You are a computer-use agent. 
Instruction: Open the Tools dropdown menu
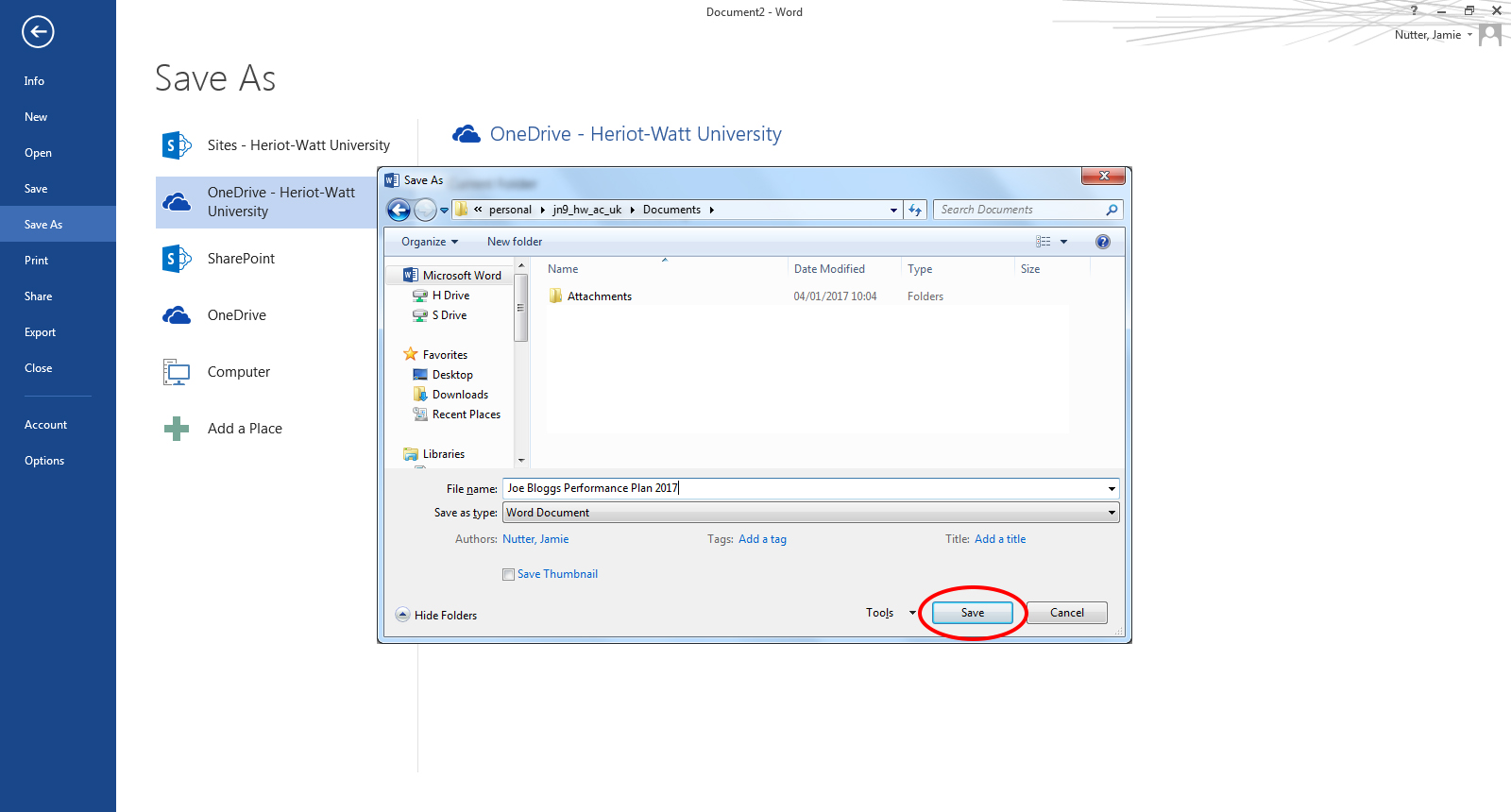click(x=890, y=613)
